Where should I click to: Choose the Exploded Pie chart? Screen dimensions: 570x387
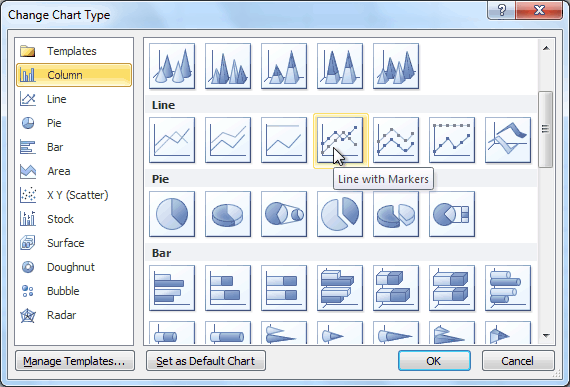pos(340,214)
